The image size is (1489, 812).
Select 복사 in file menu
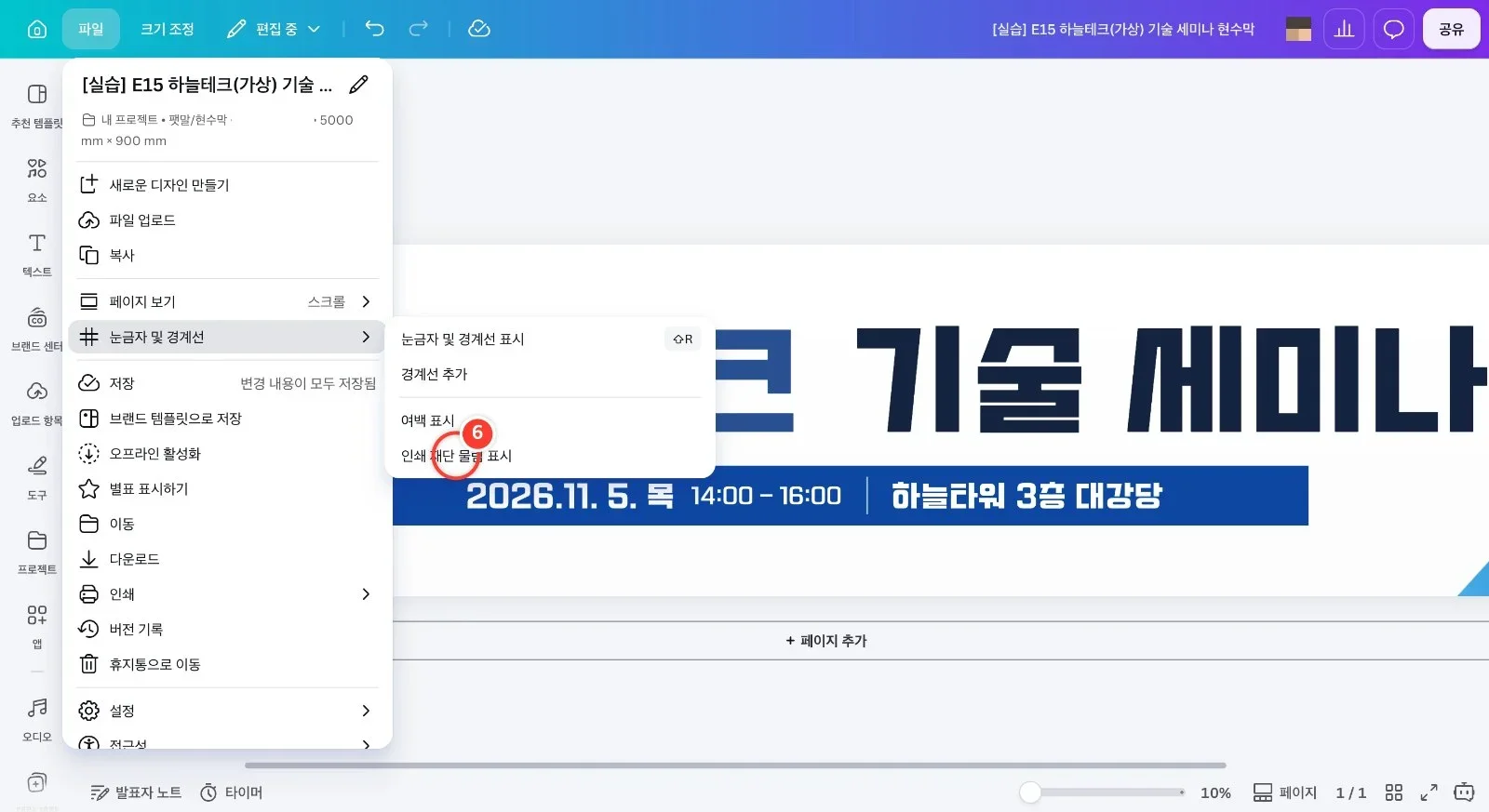(227, 255)
